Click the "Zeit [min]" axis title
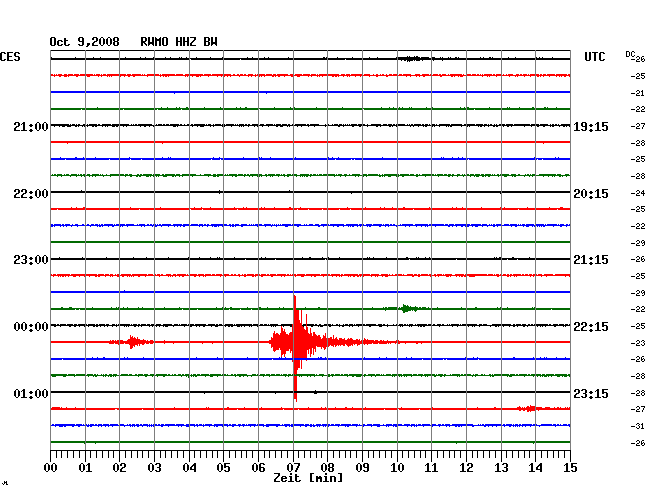 coord(308,478)
